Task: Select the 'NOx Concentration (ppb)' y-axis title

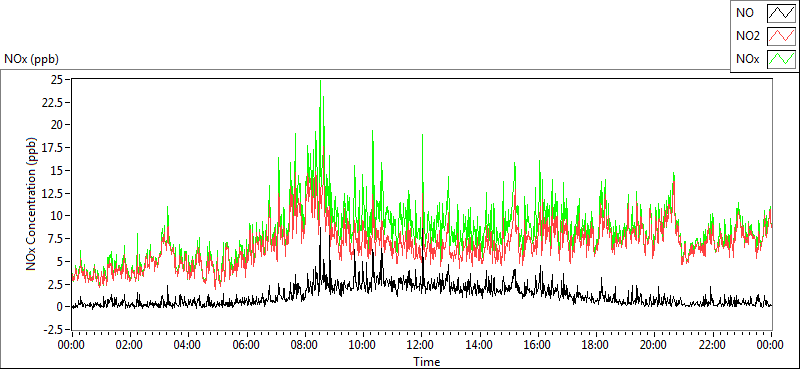Action: coord(32,203)
